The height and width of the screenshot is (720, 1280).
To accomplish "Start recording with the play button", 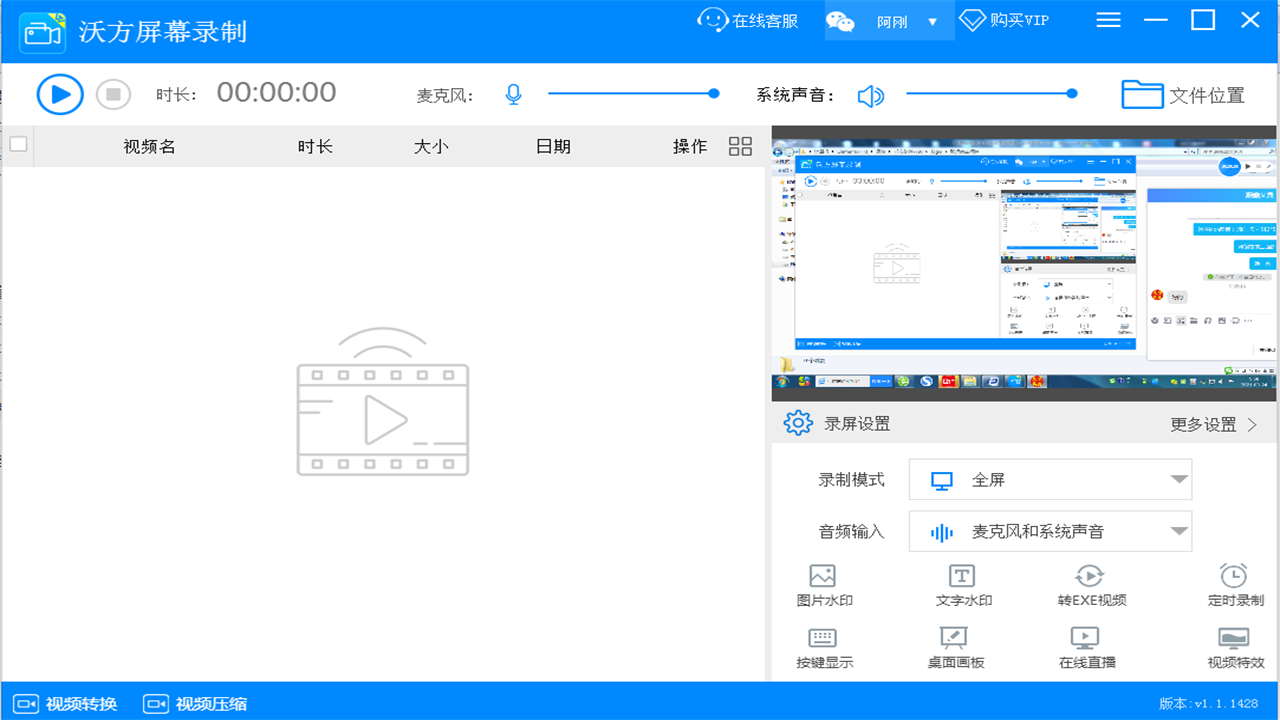I will (59, 93).
